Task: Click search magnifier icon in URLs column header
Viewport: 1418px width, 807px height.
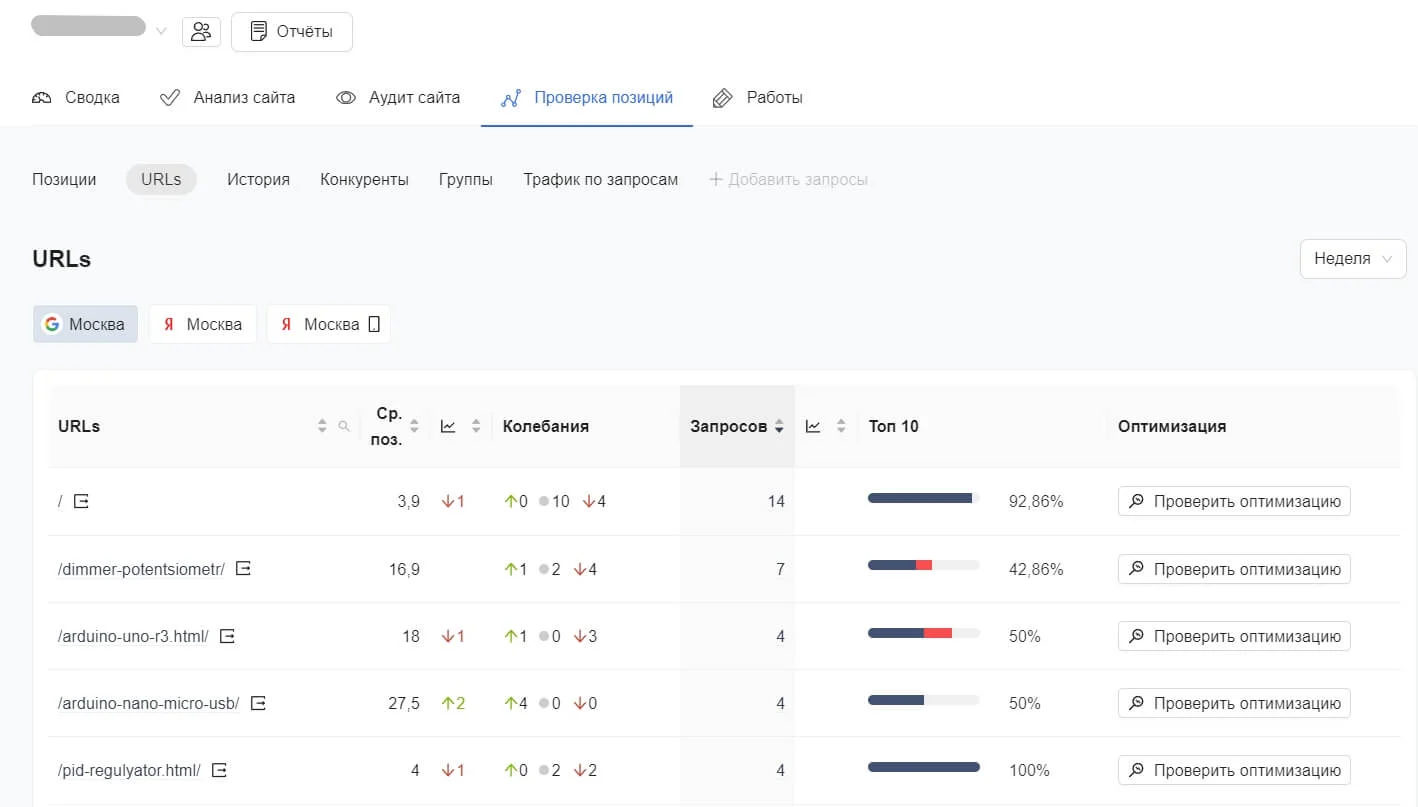Action: tap(344, 426)
